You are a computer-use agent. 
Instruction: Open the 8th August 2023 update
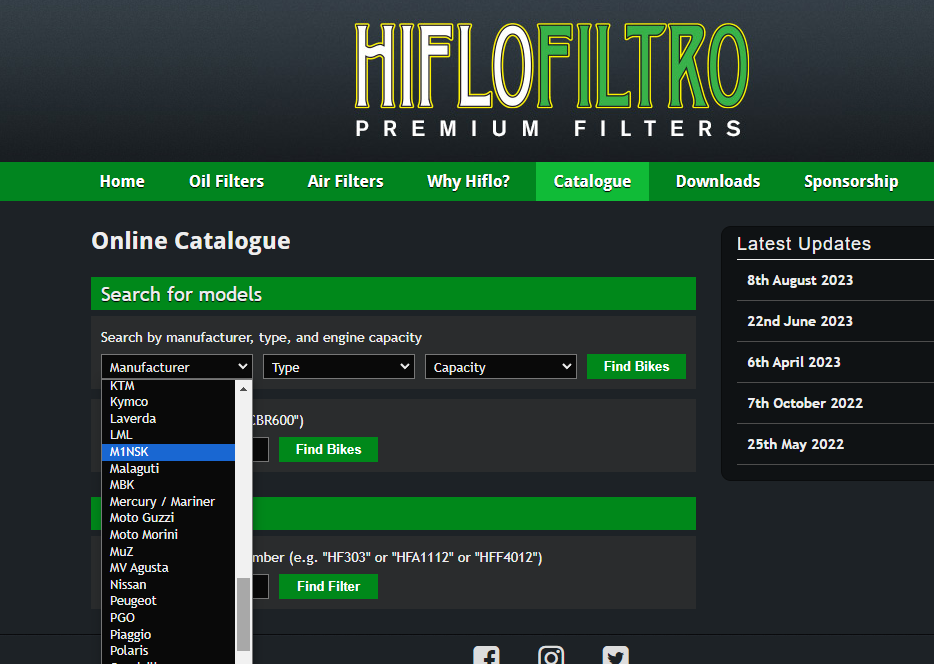[x=800, y=280]
